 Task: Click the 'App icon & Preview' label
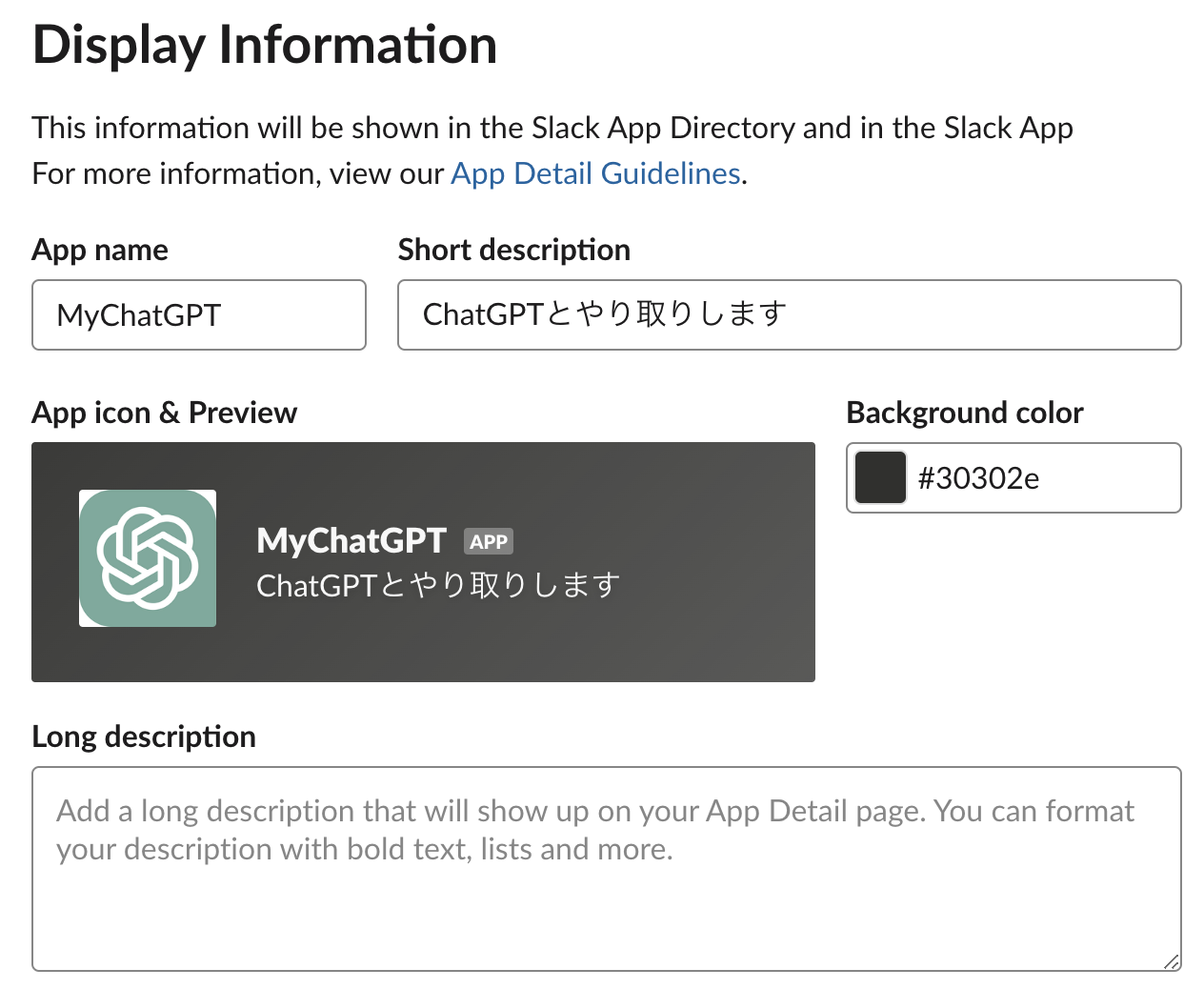point(165,413)
